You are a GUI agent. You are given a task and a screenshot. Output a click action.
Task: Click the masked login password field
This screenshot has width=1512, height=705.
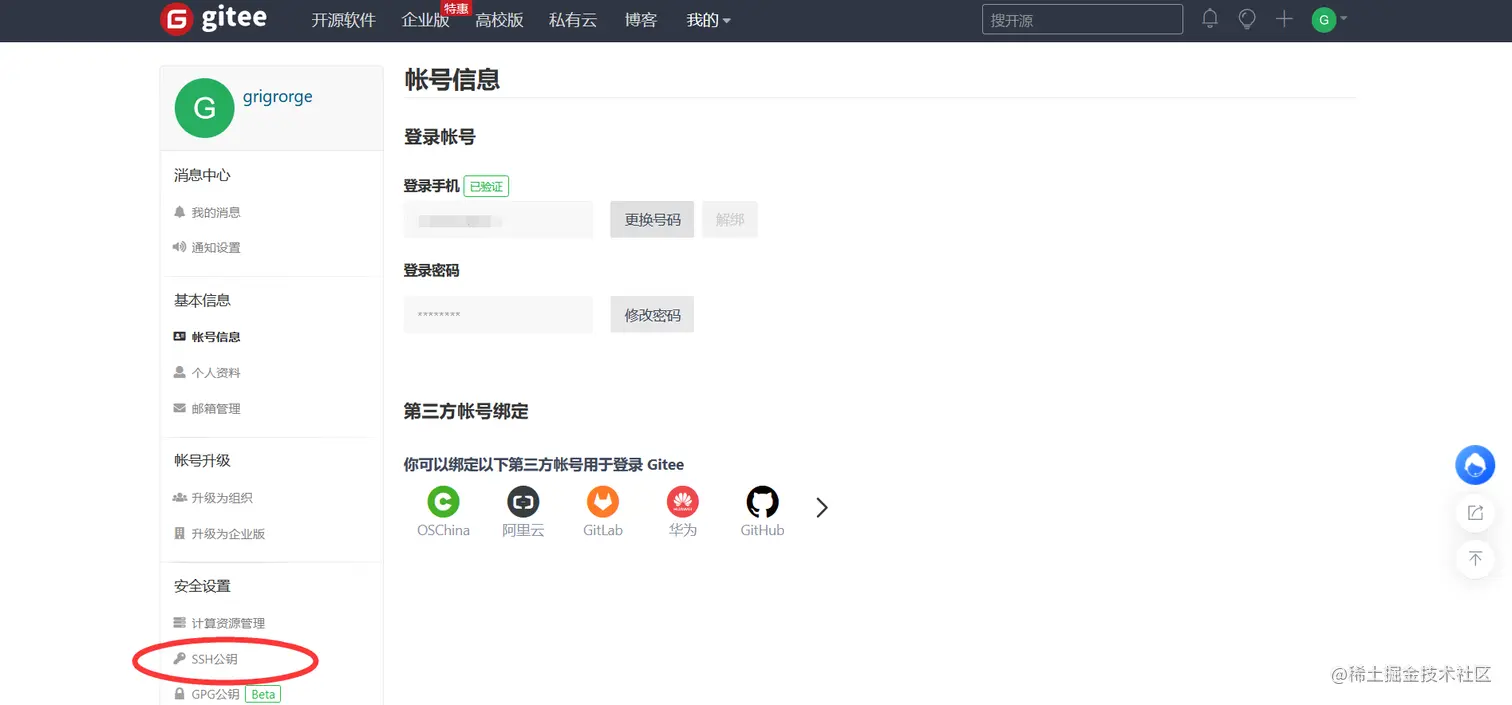click(498, 314)
